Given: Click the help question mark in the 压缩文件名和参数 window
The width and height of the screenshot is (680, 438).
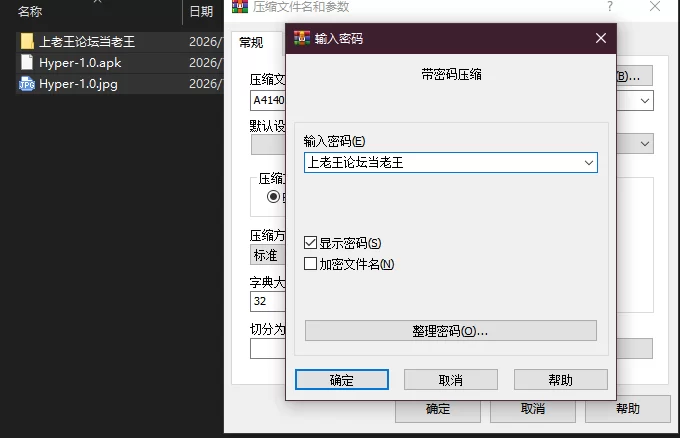Looking at the screenshot, I should 610,6.
